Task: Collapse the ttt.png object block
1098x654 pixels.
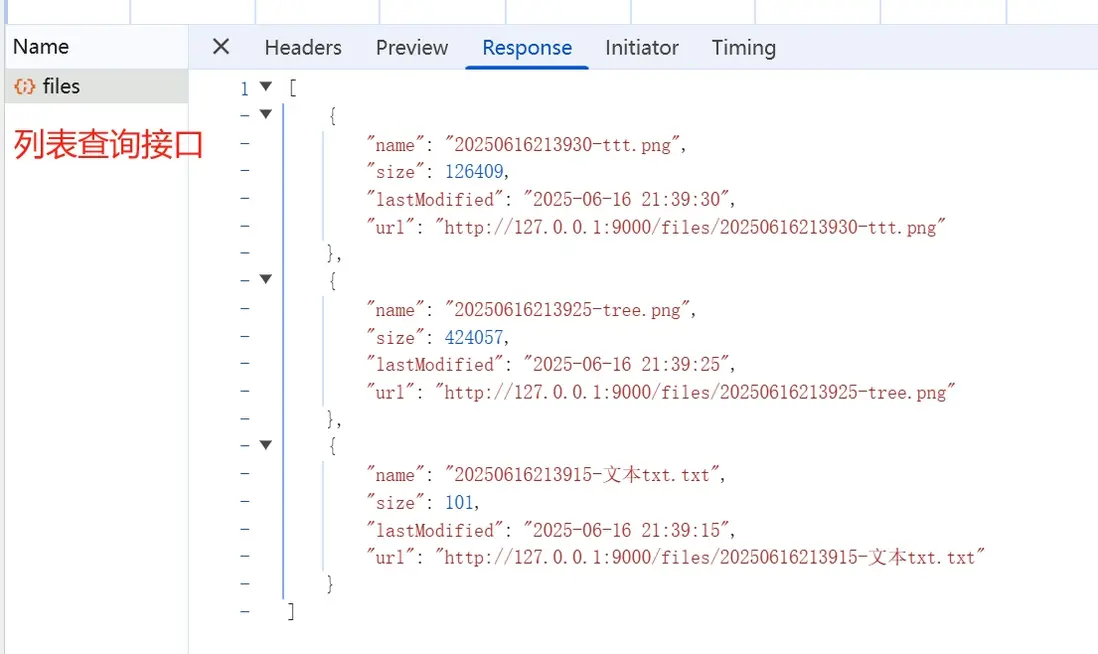Action: click(265, 114)
